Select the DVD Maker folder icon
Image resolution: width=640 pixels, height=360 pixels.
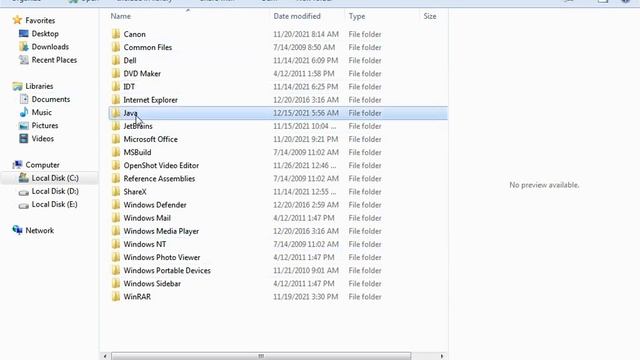pos(116,73)
